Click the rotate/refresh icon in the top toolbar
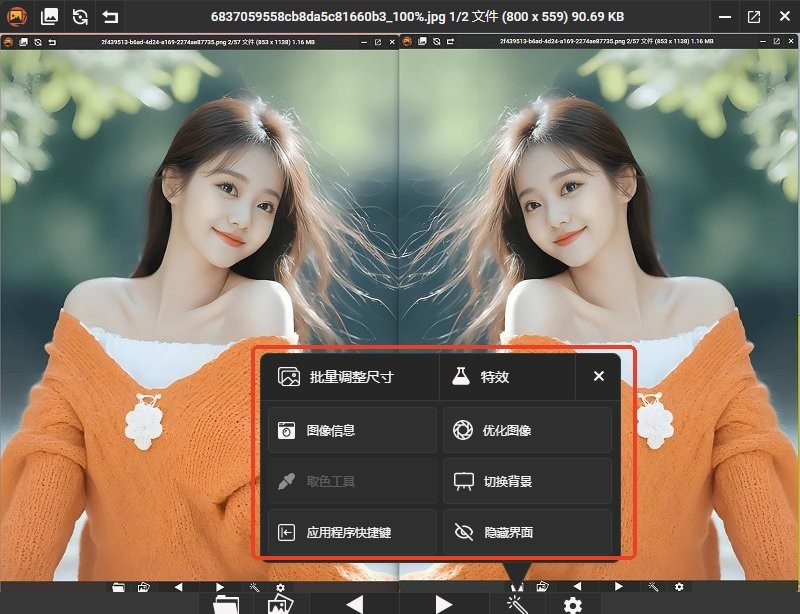The height and width of the screenshot is (614, 800). click(82, 17)
